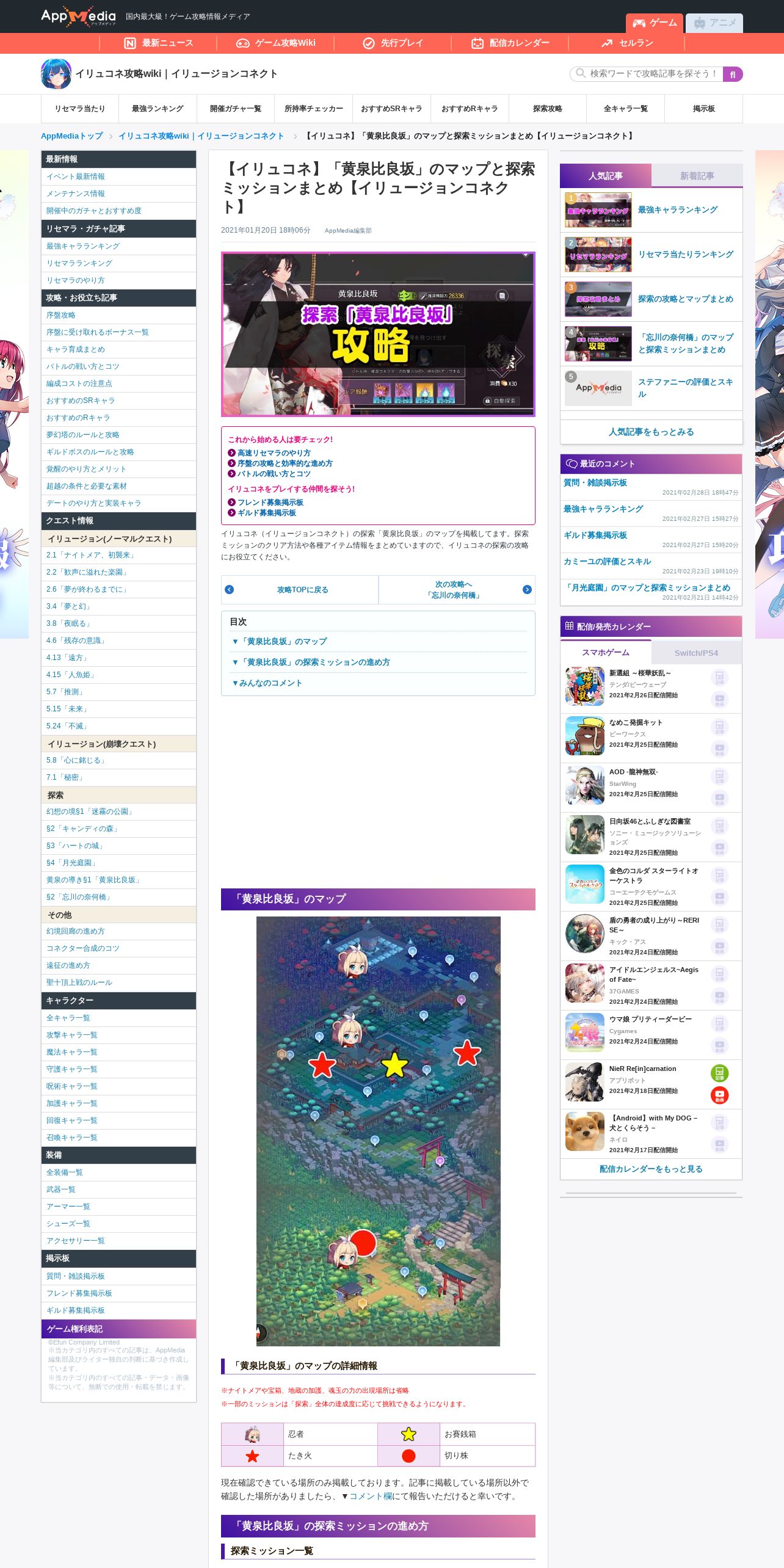Click 新選組～桜華妖乱～ game icon
This screenshot has width=784, height=1568.
(x=584, y=686)
